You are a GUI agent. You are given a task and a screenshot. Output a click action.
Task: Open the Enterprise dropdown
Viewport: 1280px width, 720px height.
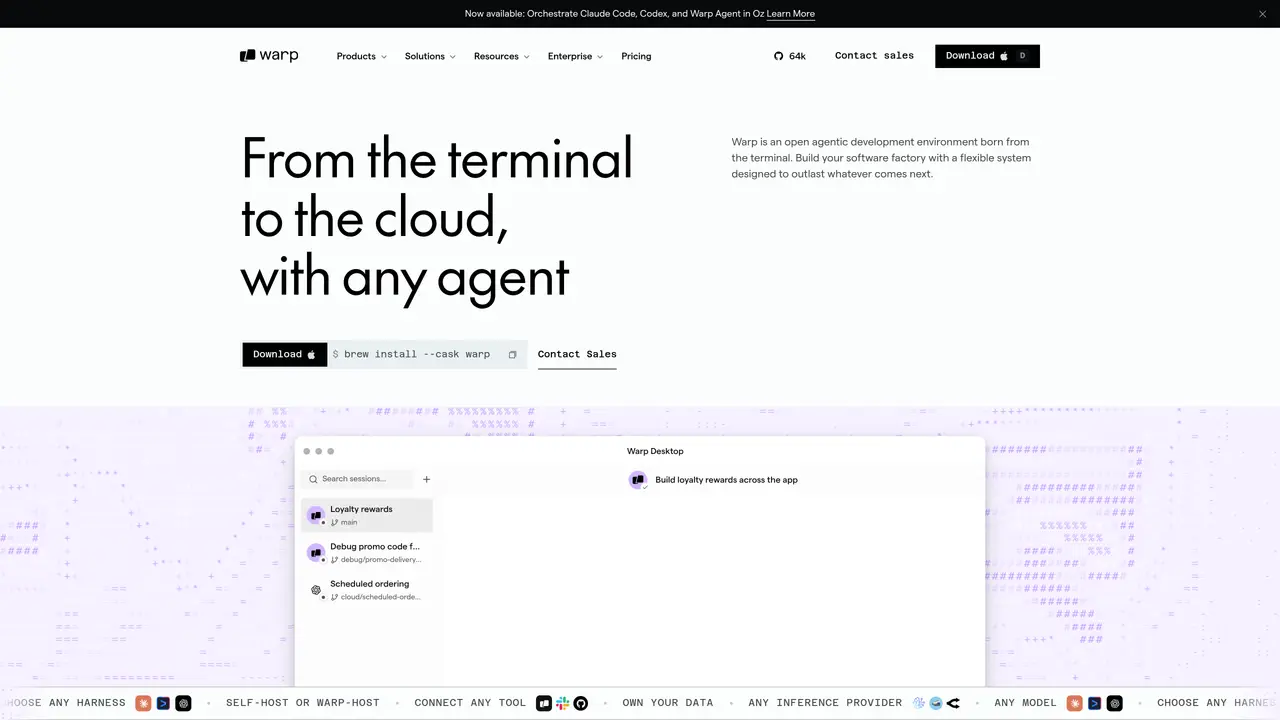[x=575, y=56]
